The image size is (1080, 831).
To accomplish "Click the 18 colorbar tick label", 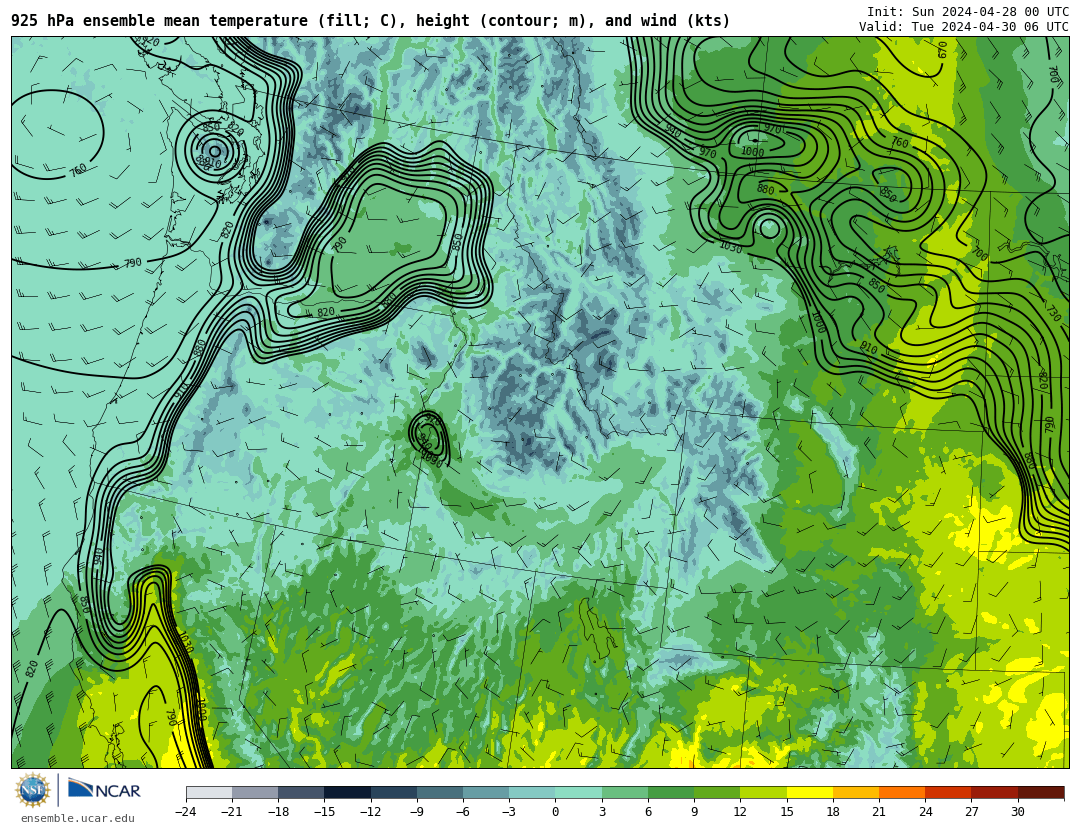I will (x=833, y=812).
